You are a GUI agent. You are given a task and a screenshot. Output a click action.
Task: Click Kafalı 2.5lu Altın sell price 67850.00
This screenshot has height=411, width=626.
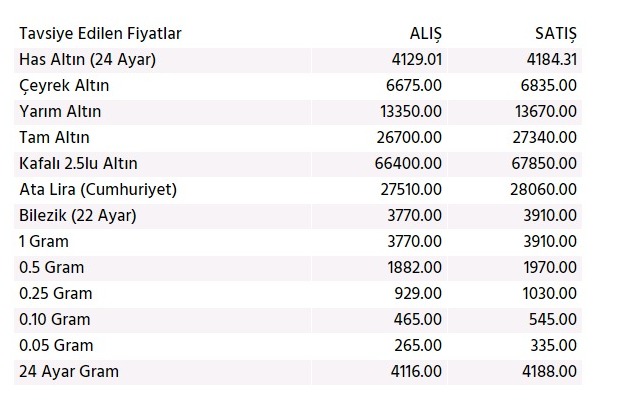click(544, 163)
